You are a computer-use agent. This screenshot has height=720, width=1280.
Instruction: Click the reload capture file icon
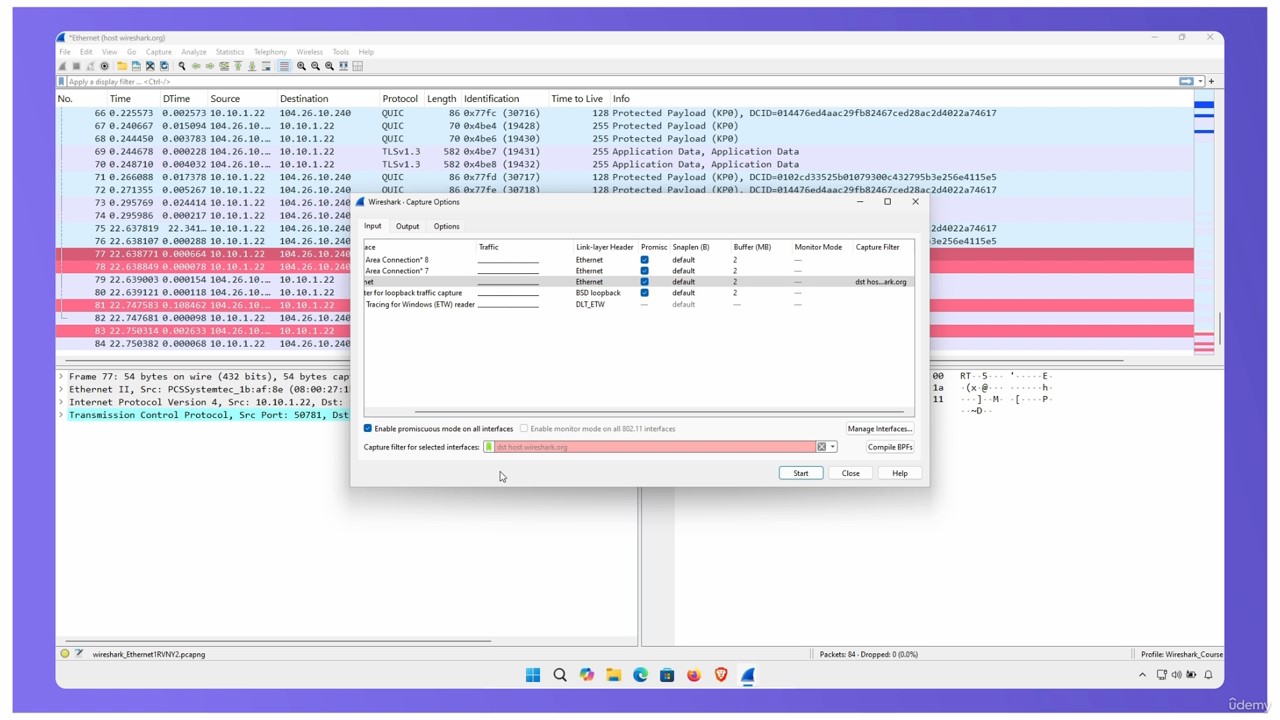(164, 66)
